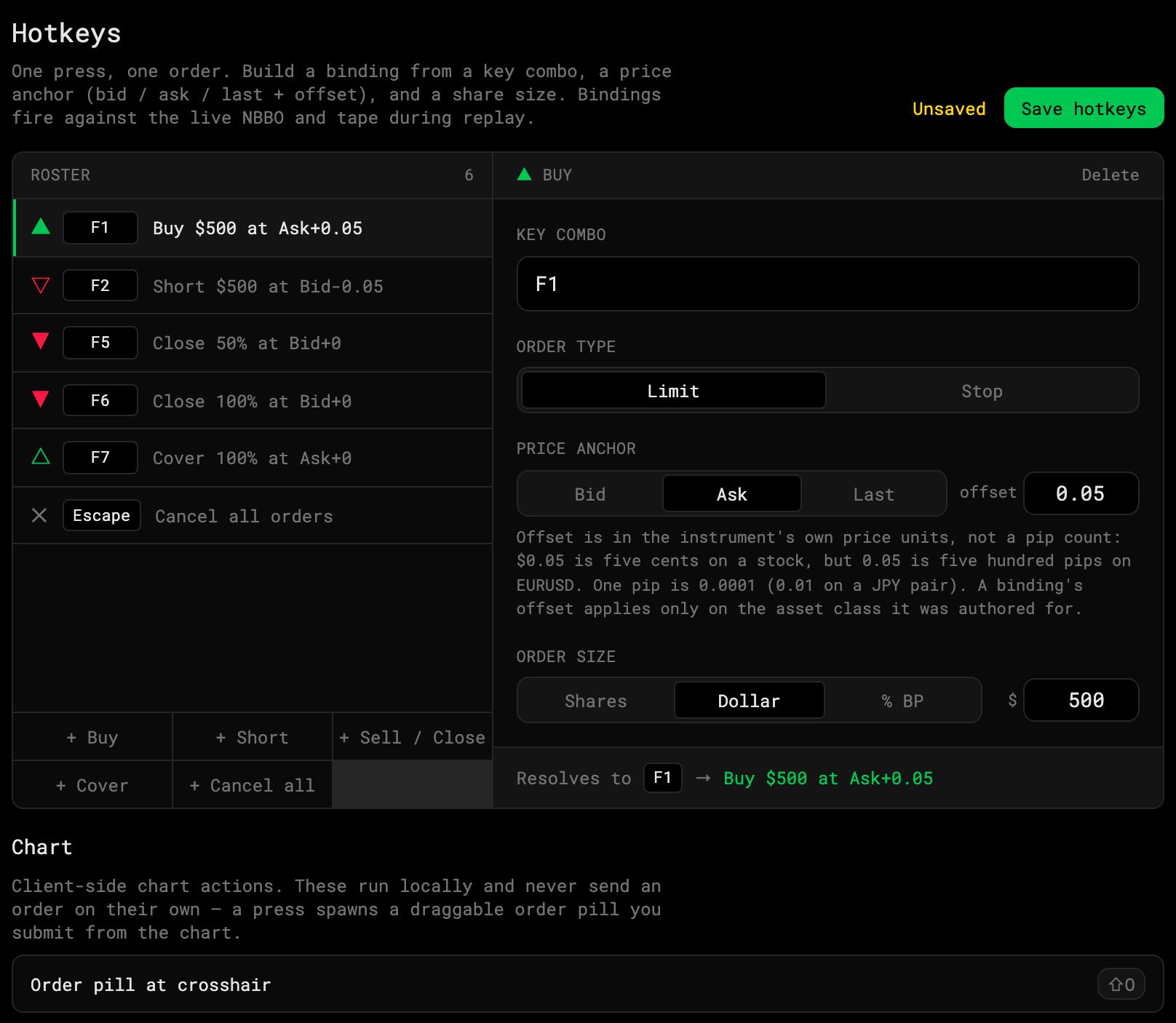Screen dimensions: 1176x1023
Task: Delete the current BUY binding
Action: [1110, 175]
